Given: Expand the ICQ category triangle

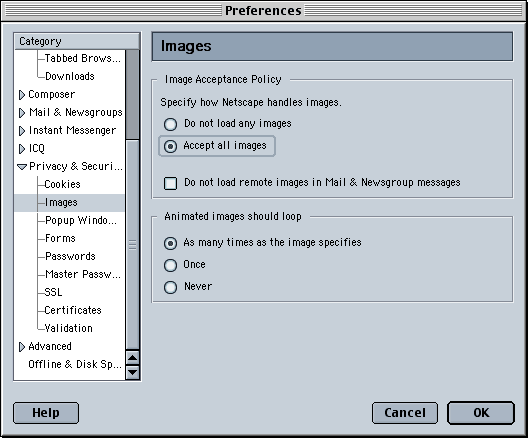Looking at the screenshot, I should pos(22,149).
